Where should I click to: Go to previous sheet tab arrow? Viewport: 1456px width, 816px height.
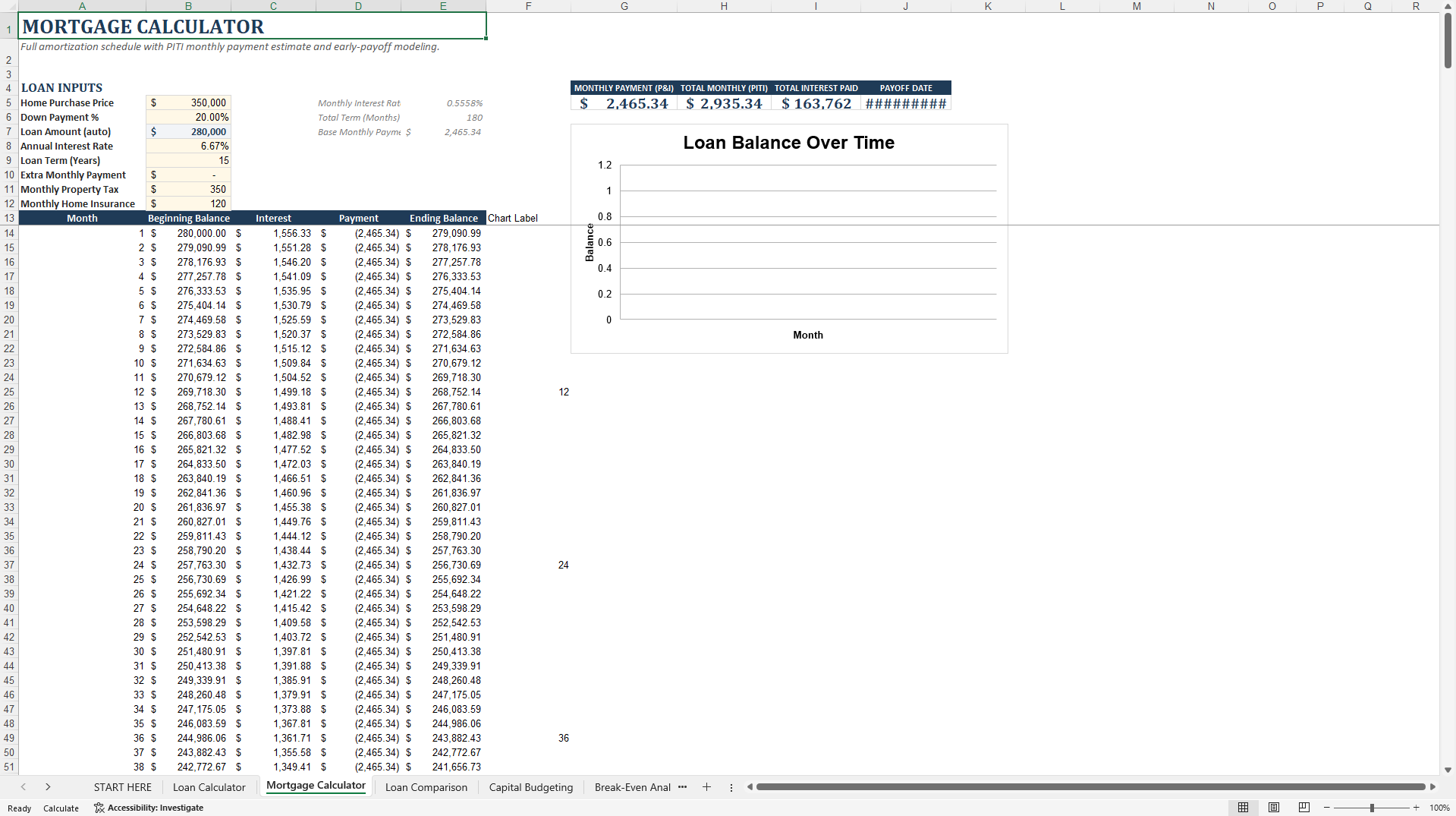[x=24, y=787]
